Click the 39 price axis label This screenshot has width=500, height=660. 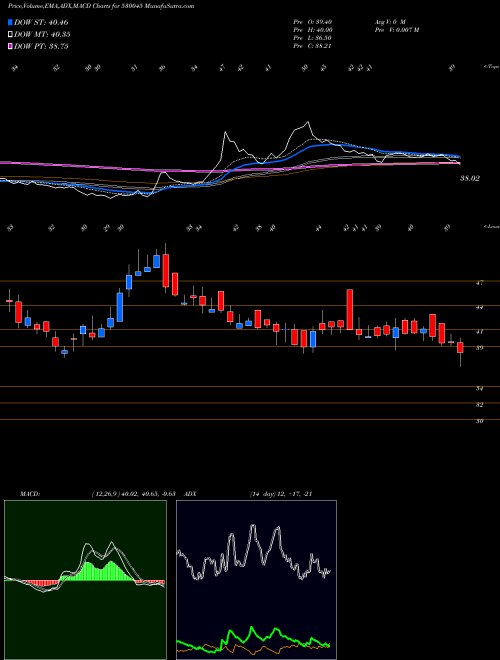tap(479, 348)
